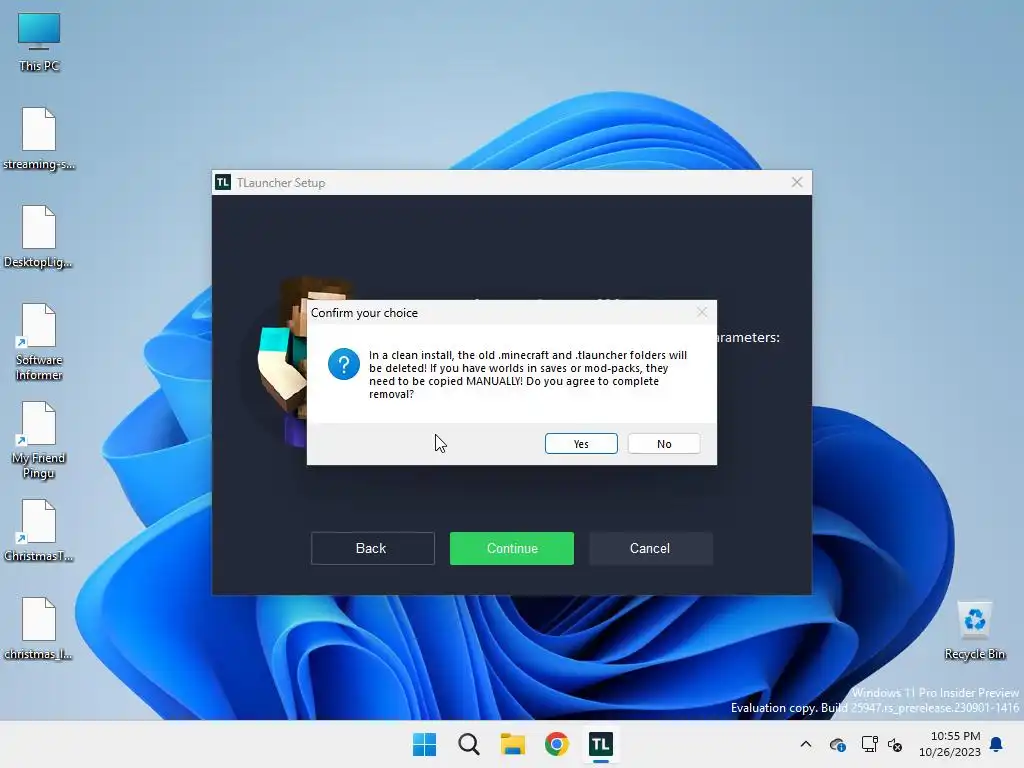Click the 'TLauncher Setup' title text
1024x768 pixels.
tap(281, 183)
